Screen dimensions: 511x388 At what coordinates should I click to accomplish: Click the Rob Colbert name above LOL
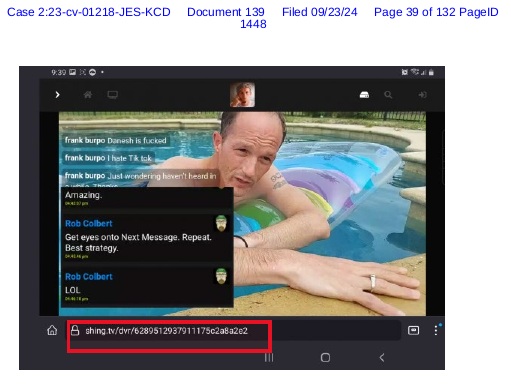click(89, 277)
